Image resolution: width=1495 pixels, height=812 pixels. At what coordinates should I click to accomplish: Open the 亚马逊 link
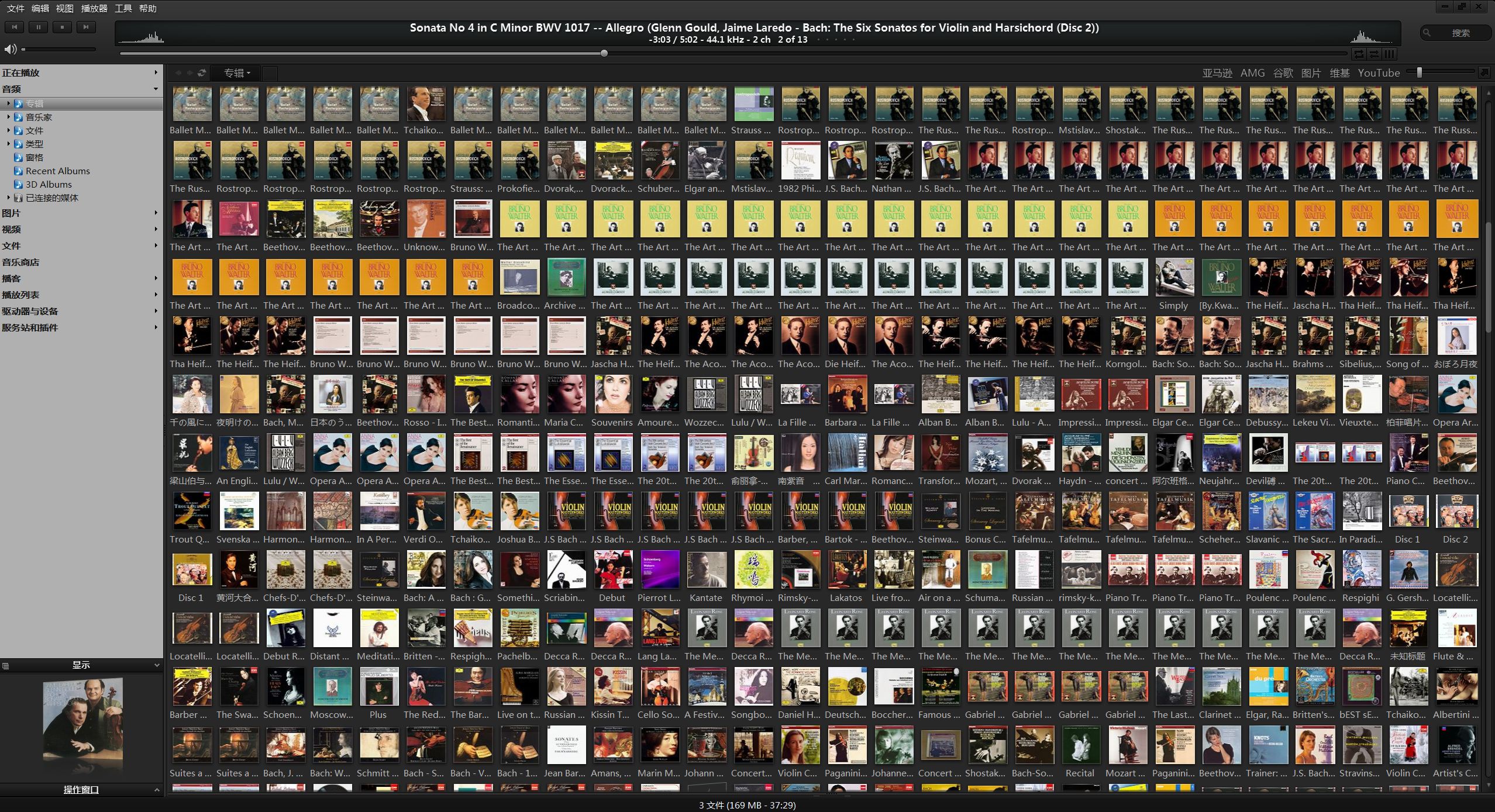coord(1217,73)
